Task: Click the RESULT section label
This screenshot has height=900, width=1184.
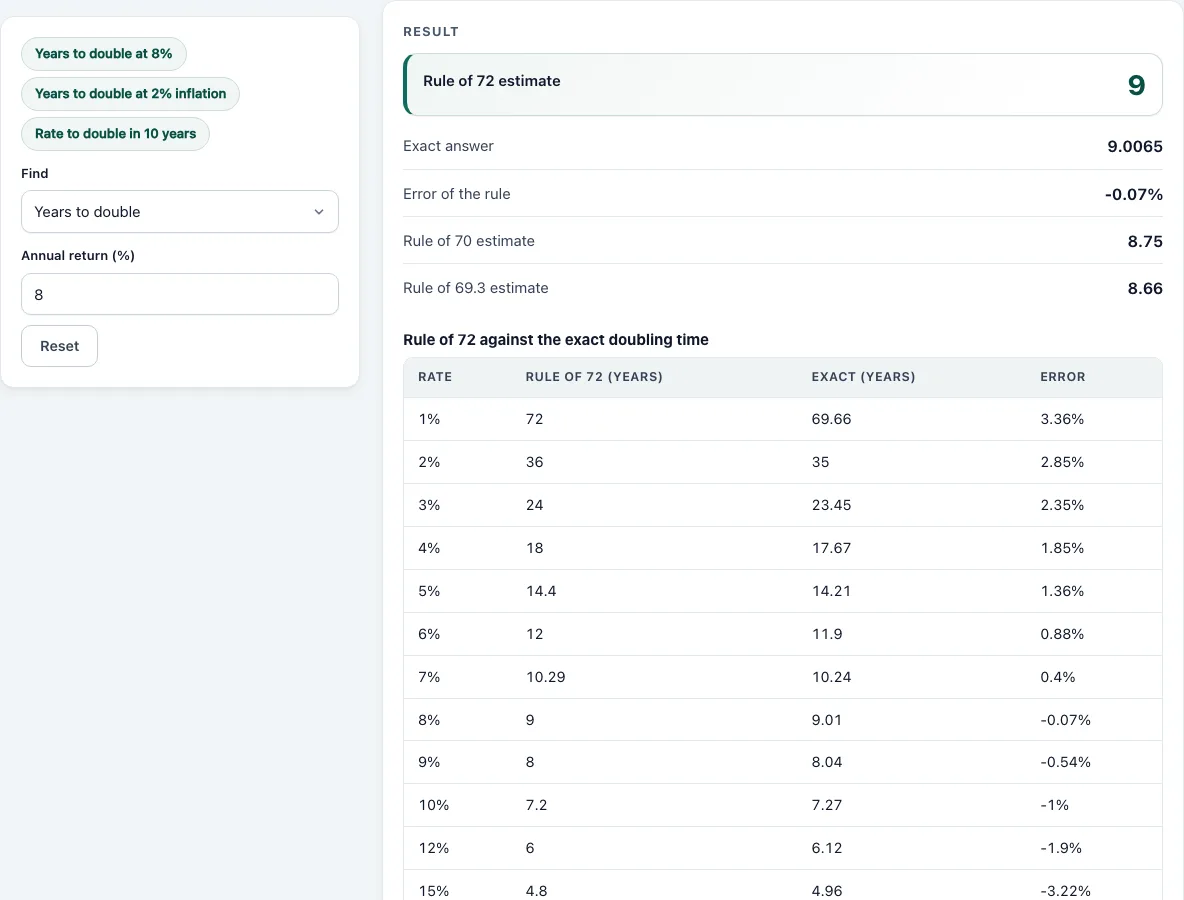Action: pos(430,32)
